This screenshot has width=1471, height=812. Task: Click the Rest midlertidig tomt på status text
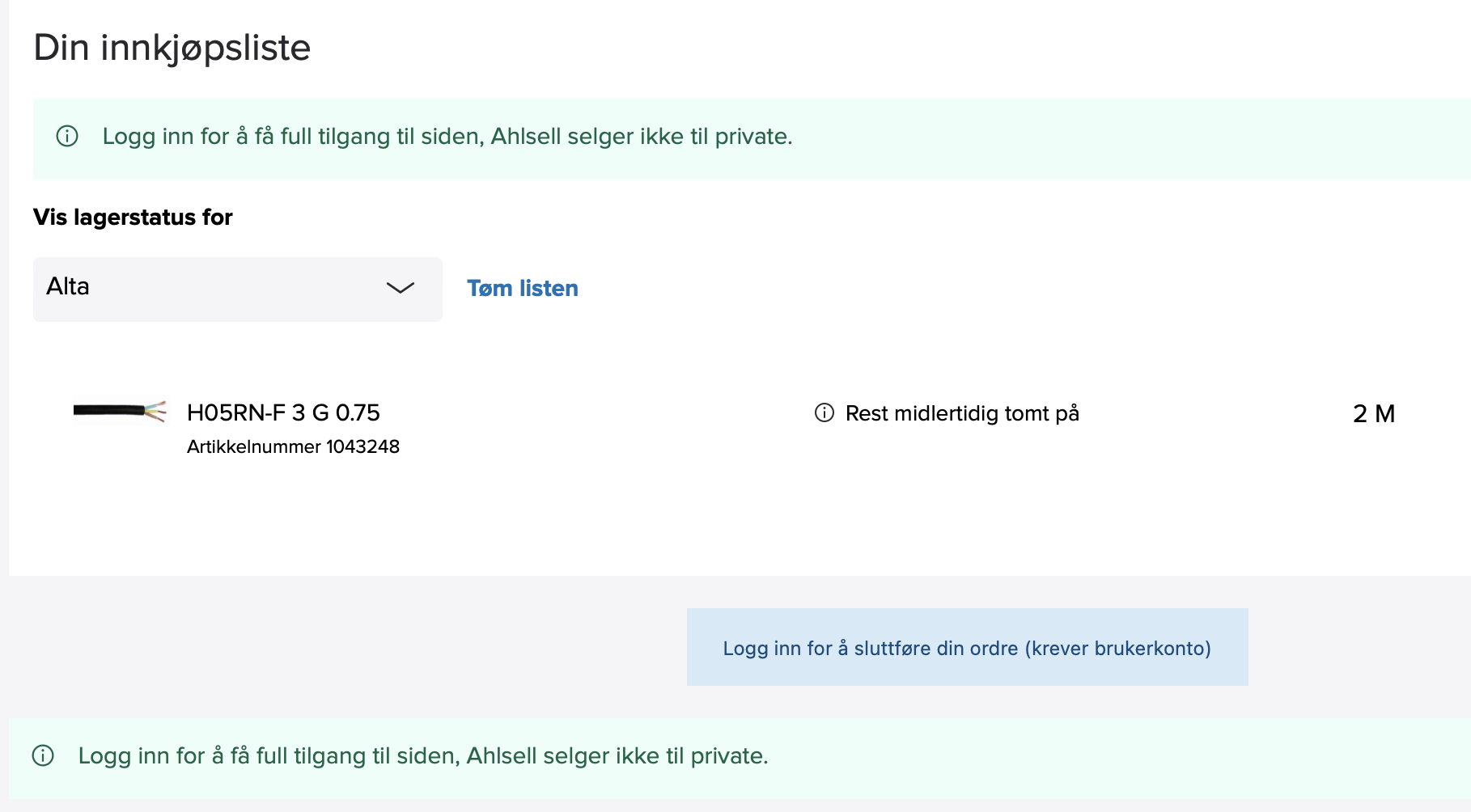[x=962, y=413]
